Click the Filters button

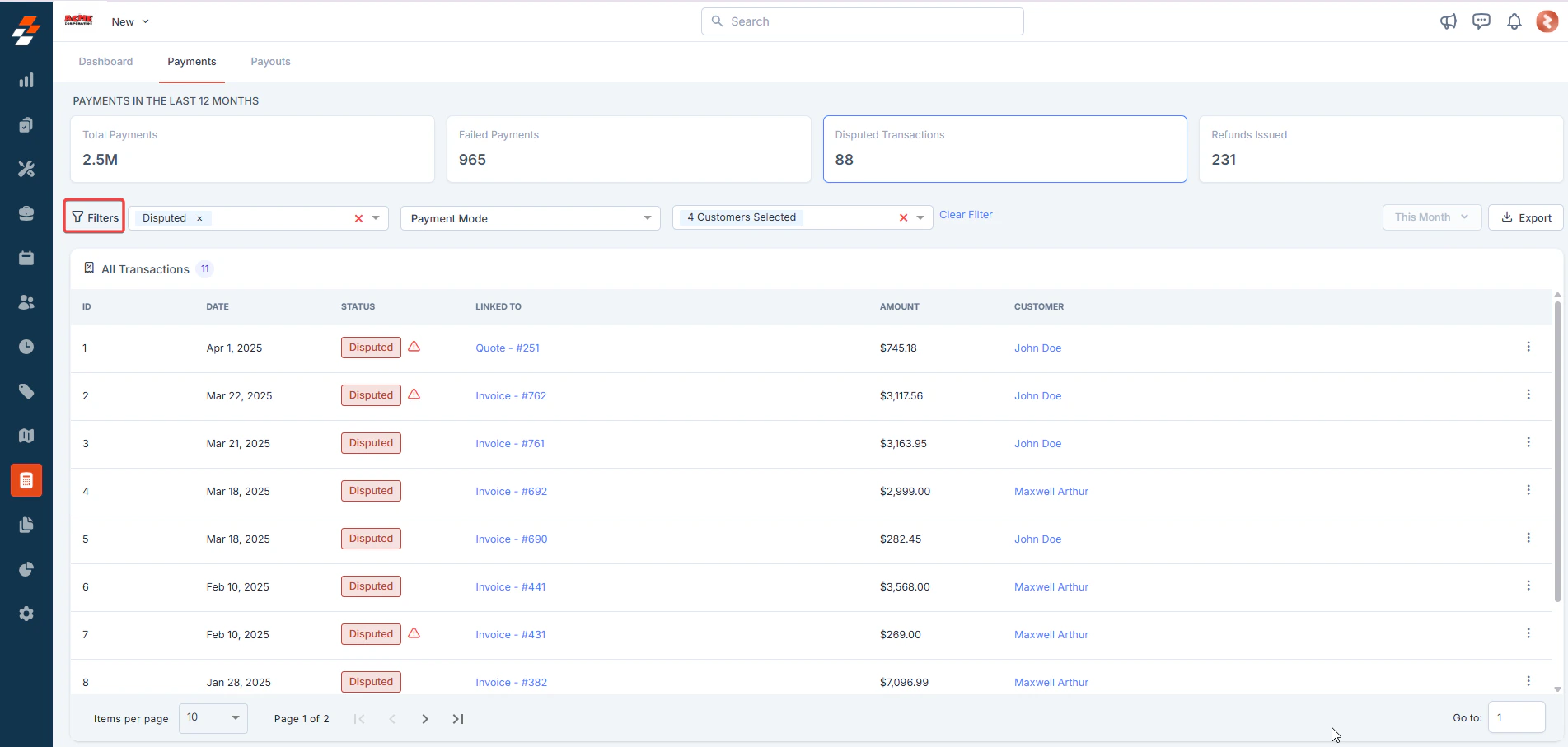[x=95, y=217]
